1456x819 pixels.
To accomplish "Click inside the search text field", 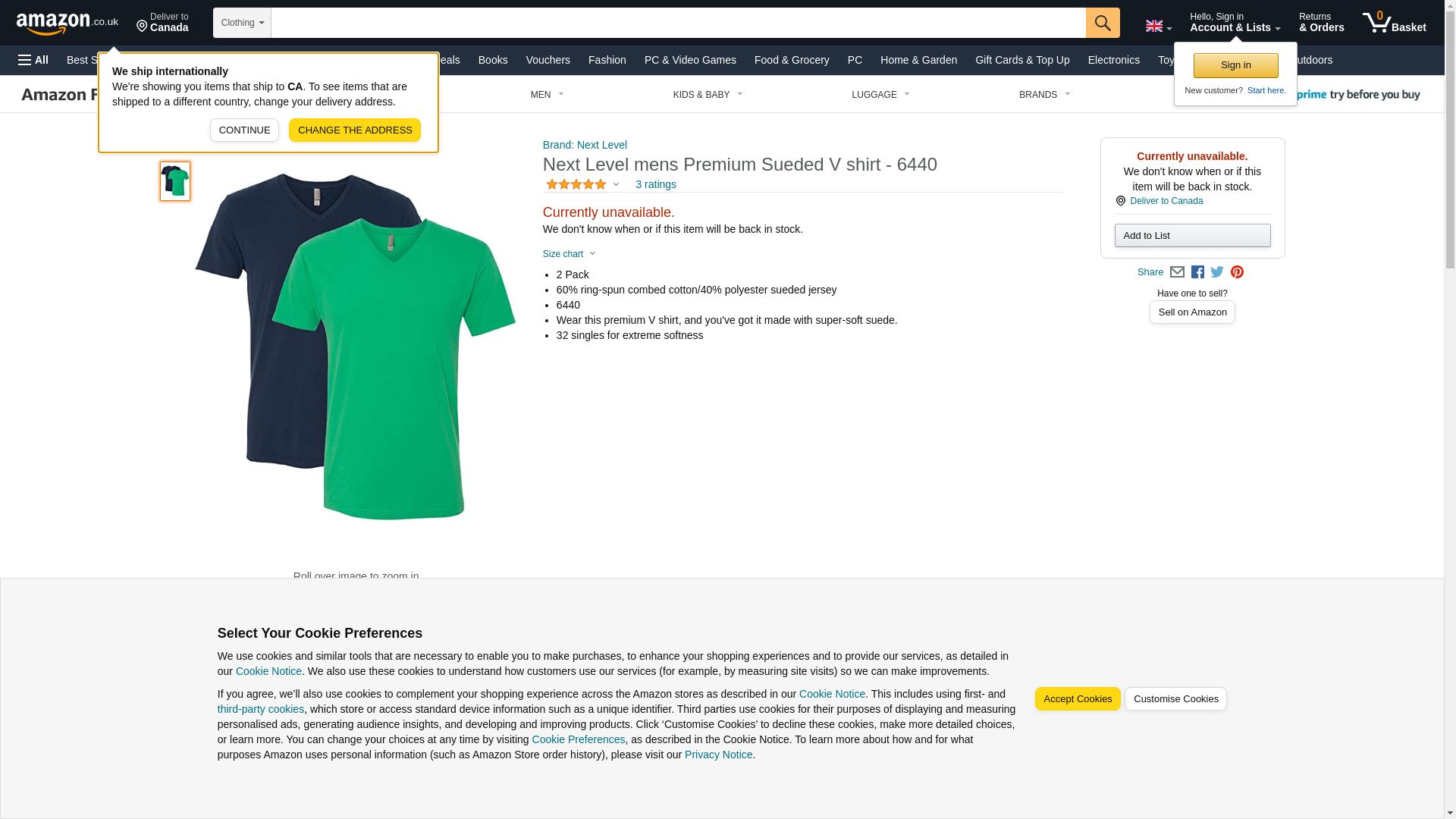I will (678, 23).
